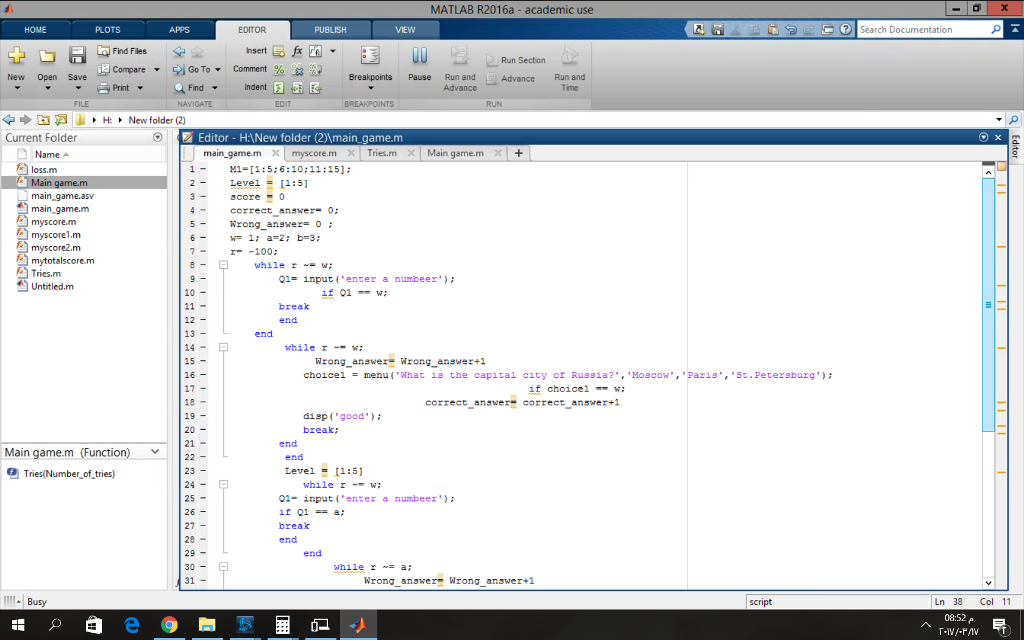Click the New script plus icon
Screen dimensions: 1024x640
pyautogui.click(x=16, y=56)
